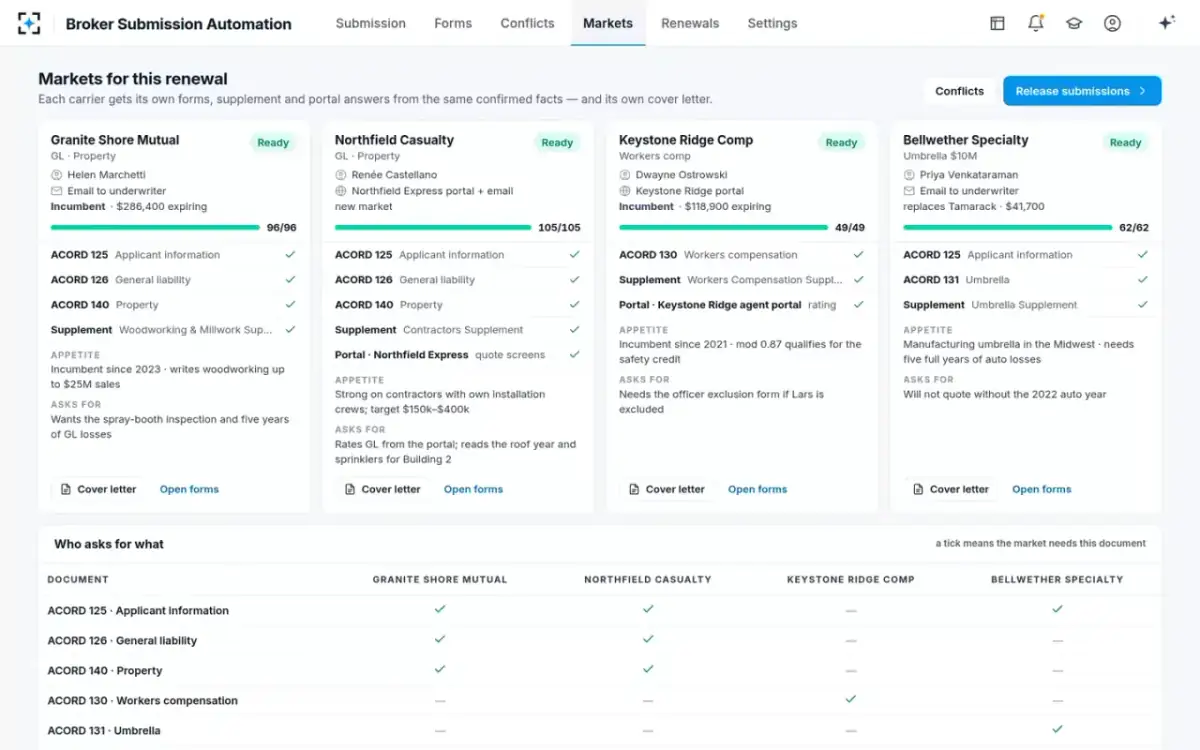Select the Markets tab
This screenshot has width=1200, height=750.
[608, 23]
